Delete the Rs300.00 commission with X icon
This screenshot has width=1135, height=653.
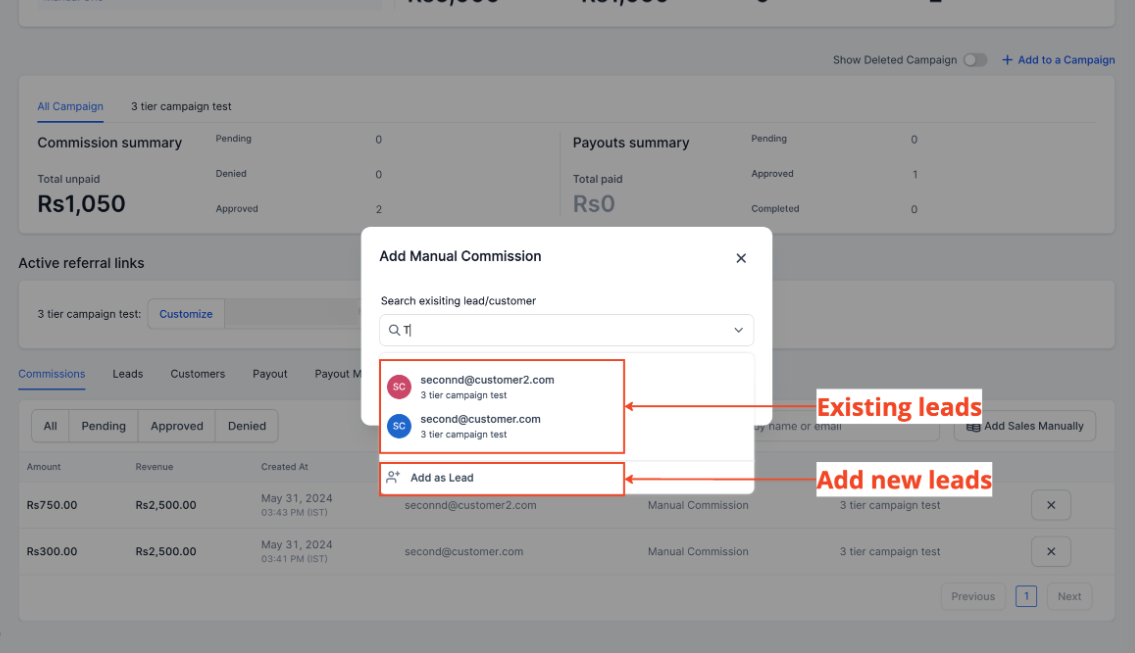[1051, 551]
